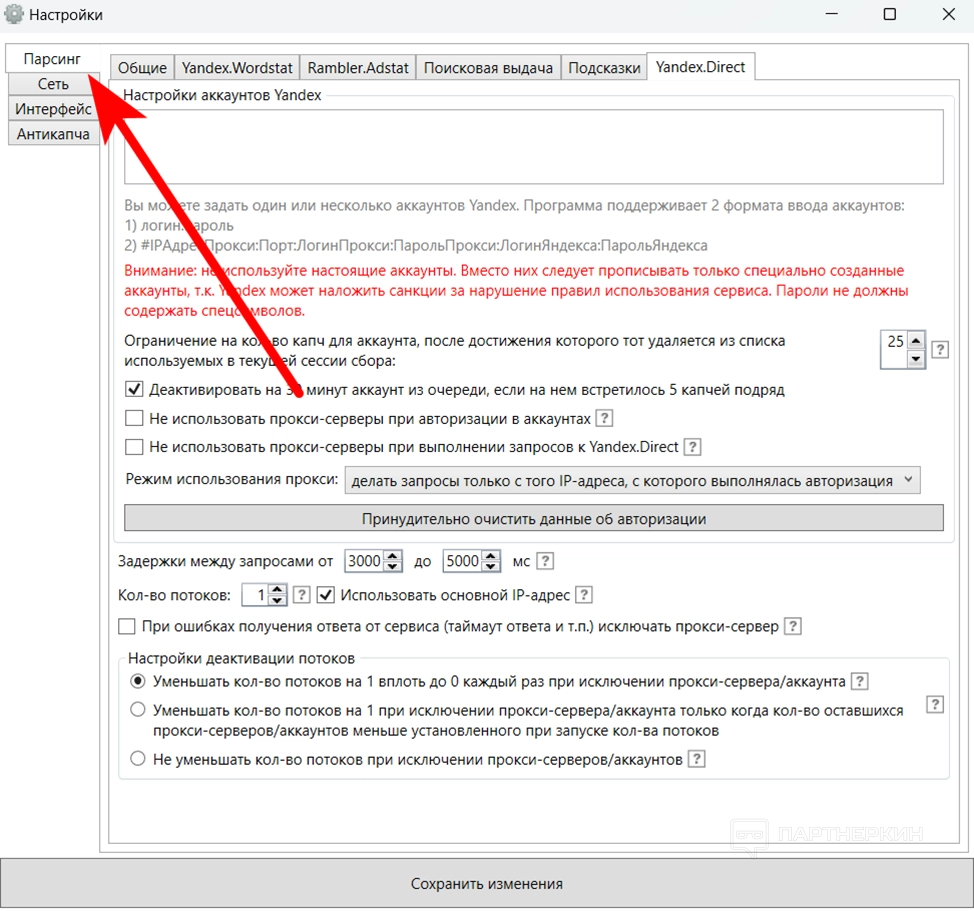Decrease minimum delay 3000 value
Viewport: 974px width, 911px height.
click(393, 566)
